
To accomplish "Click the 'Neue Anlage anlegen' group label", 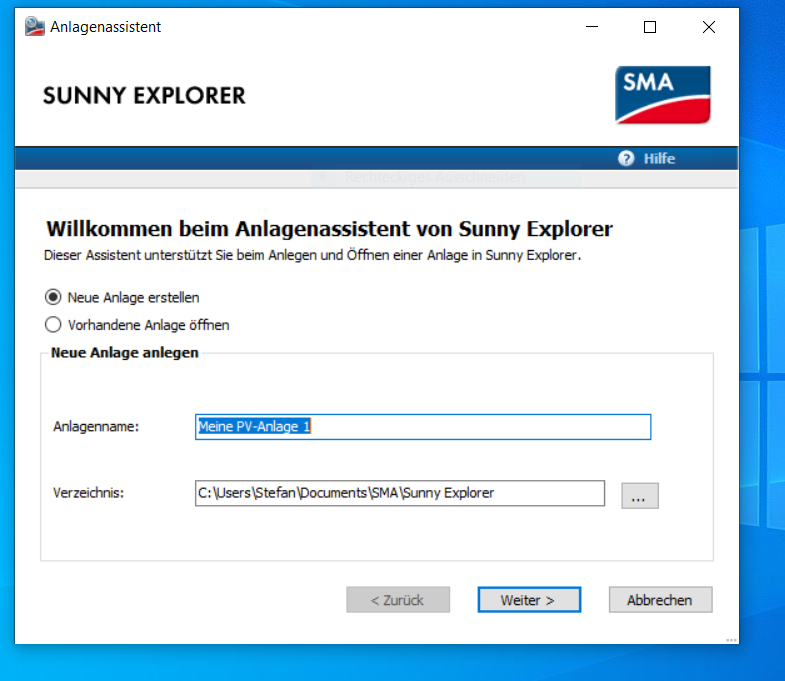I will [x=125, y=353].
